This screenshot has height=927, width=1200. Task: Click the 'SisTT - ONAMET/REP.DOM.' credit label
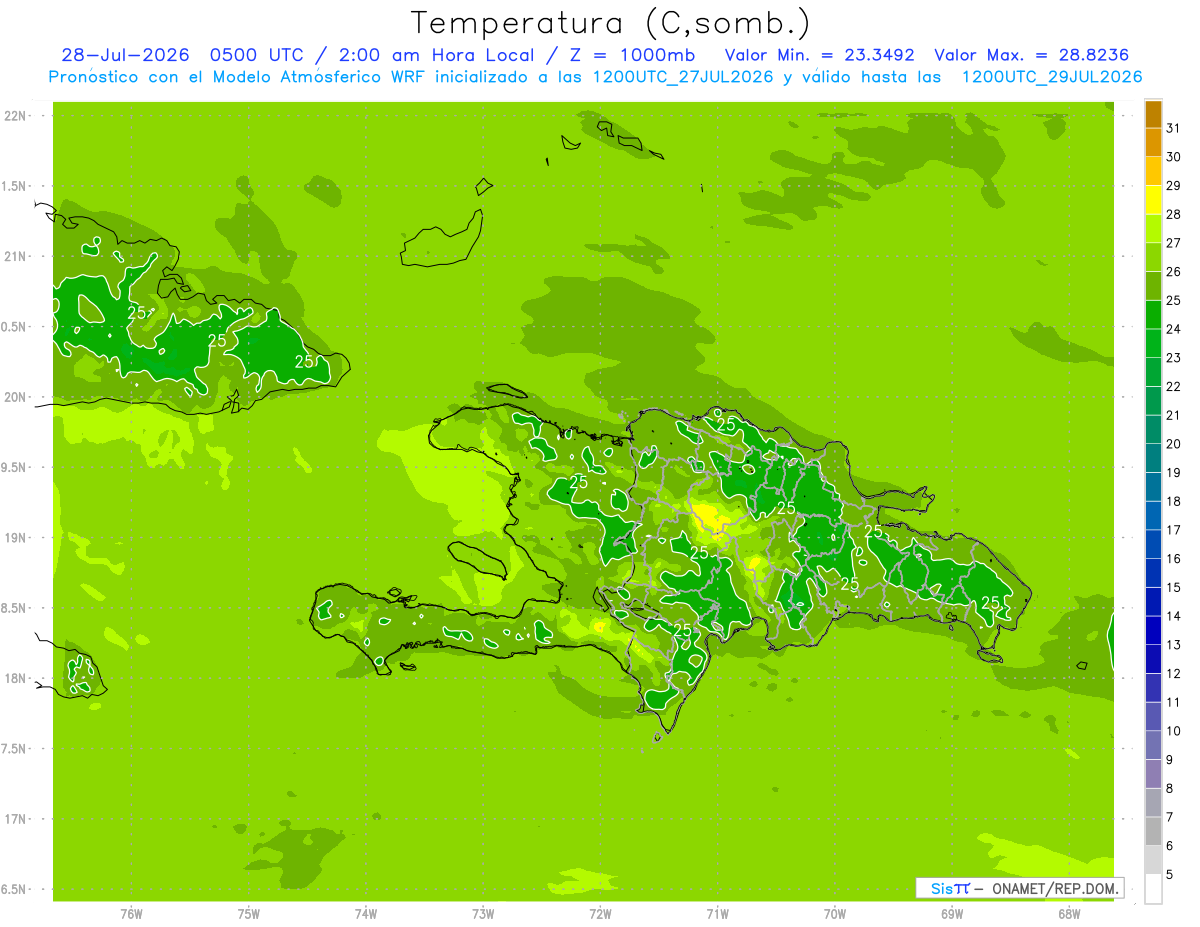point(1020,888)
